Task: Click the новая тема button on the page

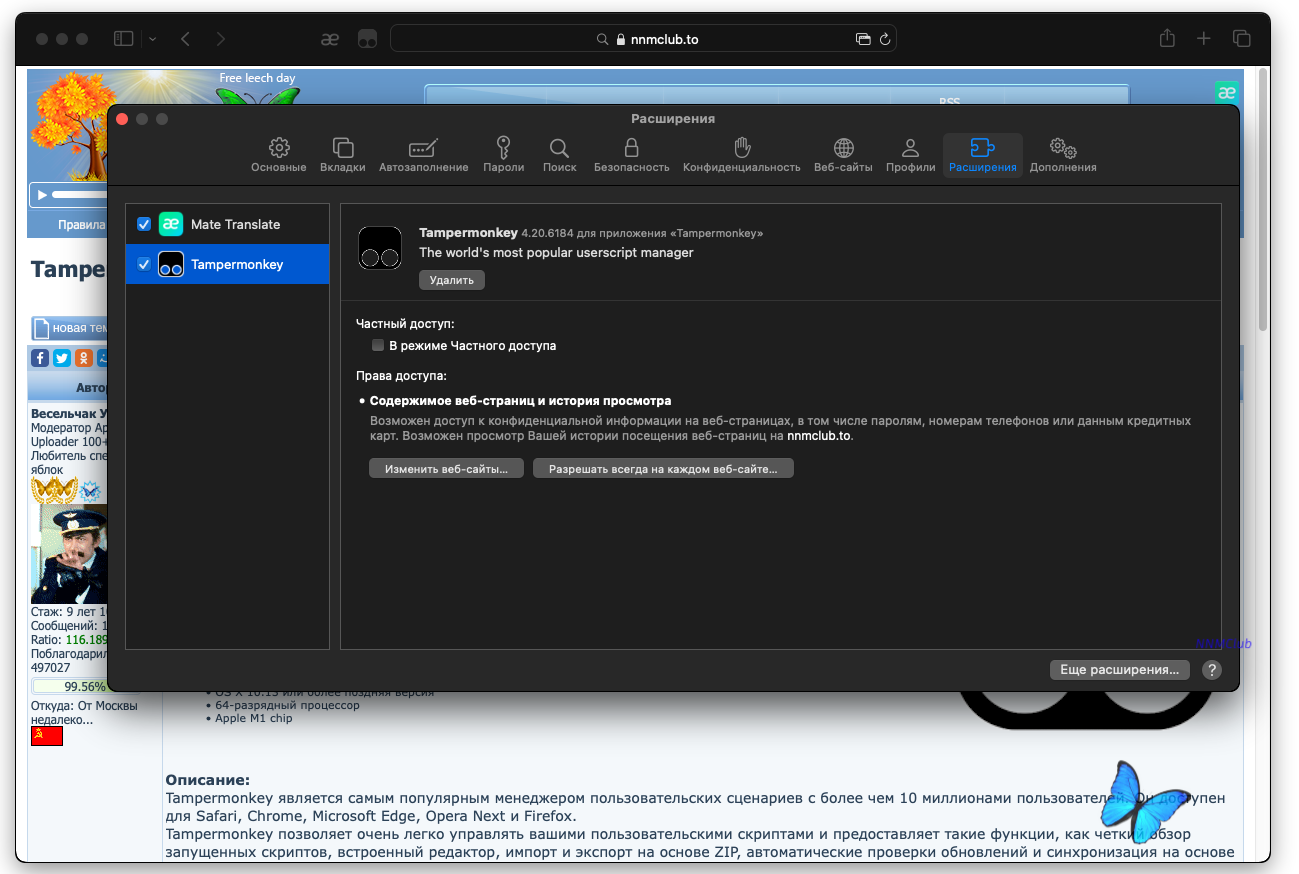Action: pyautogui.click(x=70, y=328)
